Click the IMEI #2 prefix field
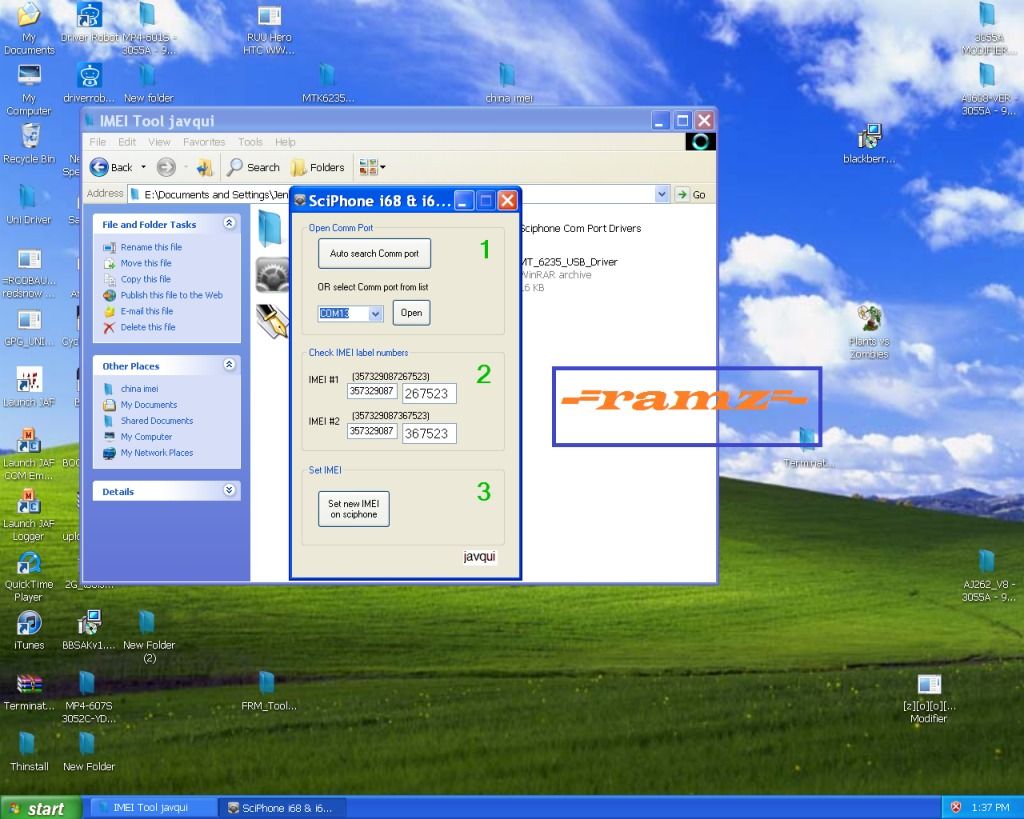1024x819 pixels. [x=372, y=432]
